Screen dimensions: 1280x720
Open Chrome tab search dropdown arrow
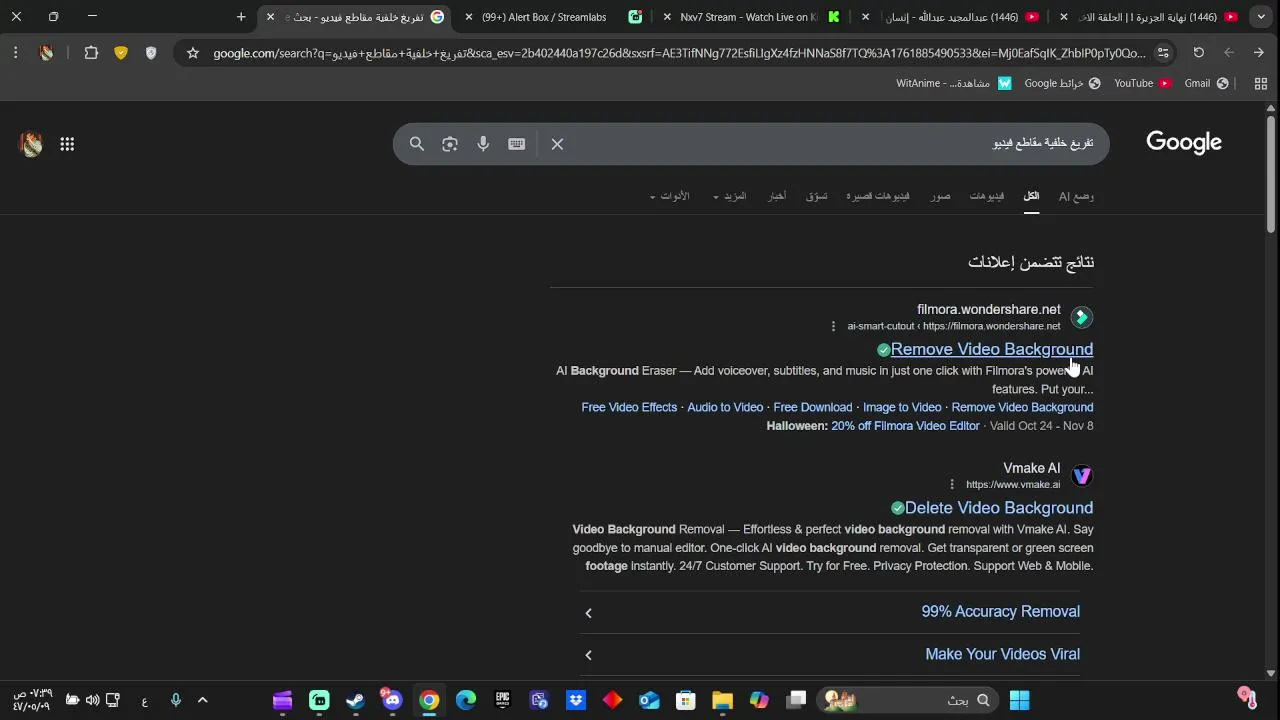point(1261,17)
